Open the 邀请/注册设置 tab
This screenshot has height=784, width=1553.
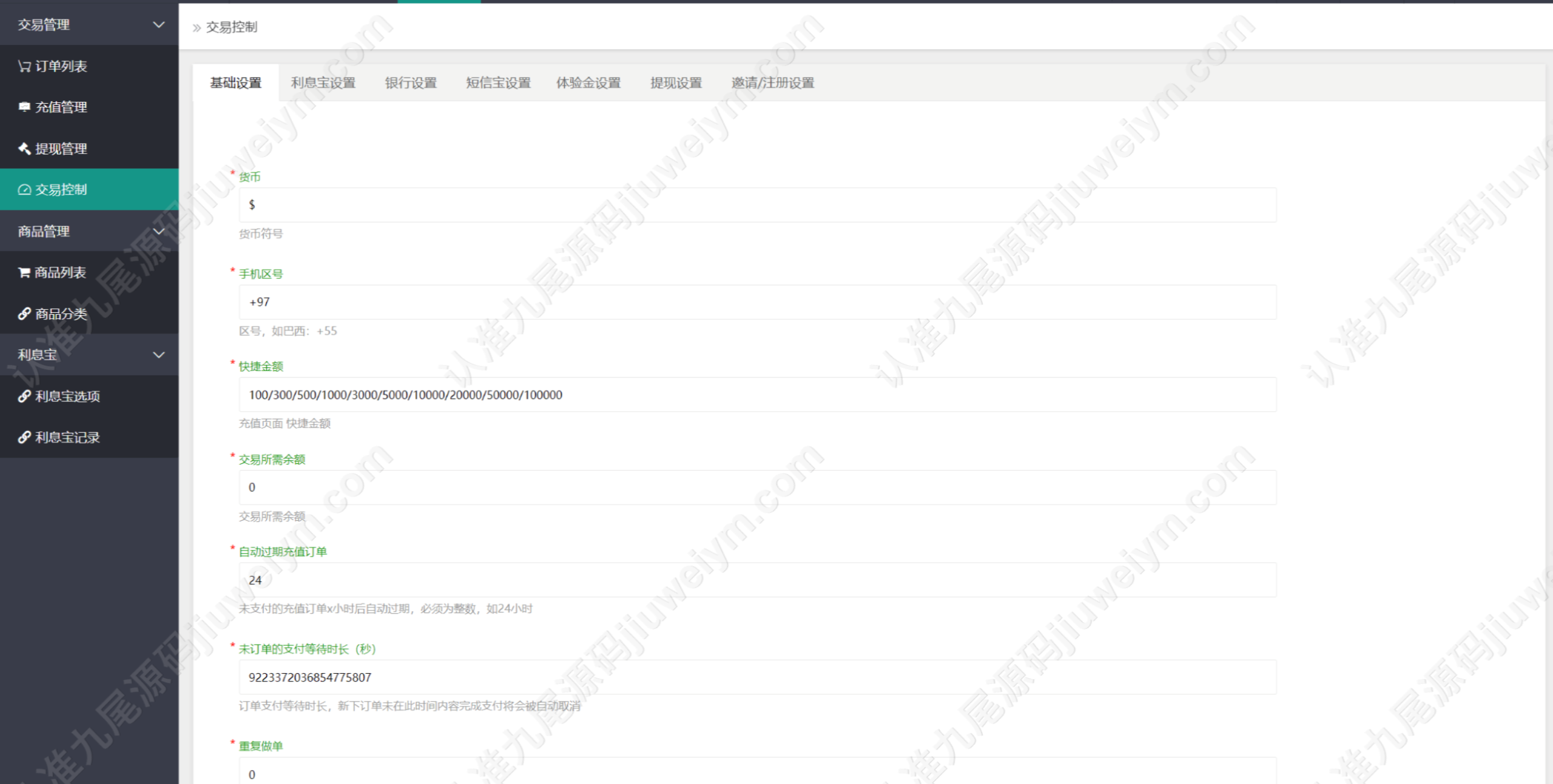[773, 83]
